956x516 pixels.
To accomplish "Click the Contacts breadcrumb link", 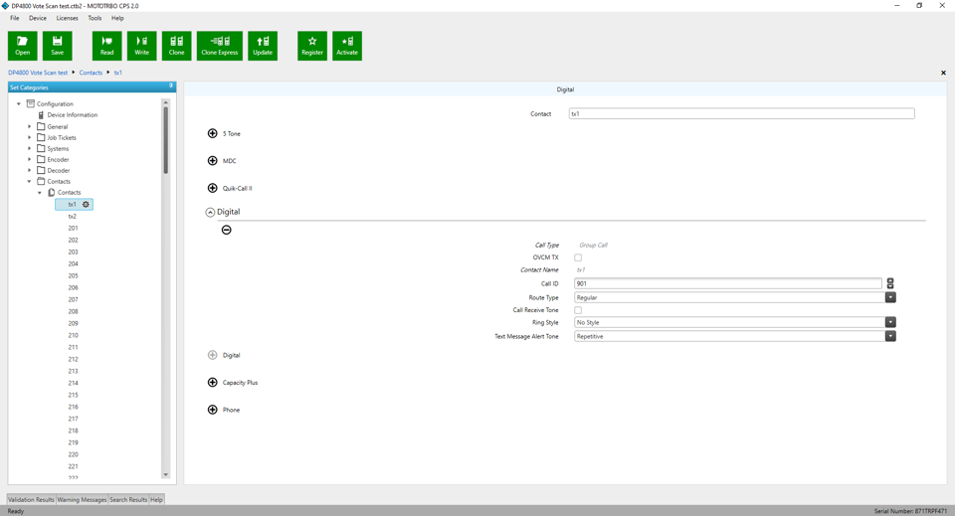I will click(x=91, y=73).
